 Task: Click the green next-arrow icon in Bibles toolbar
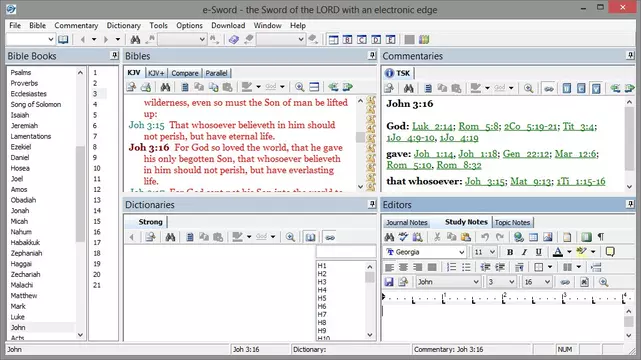point(347,87)
